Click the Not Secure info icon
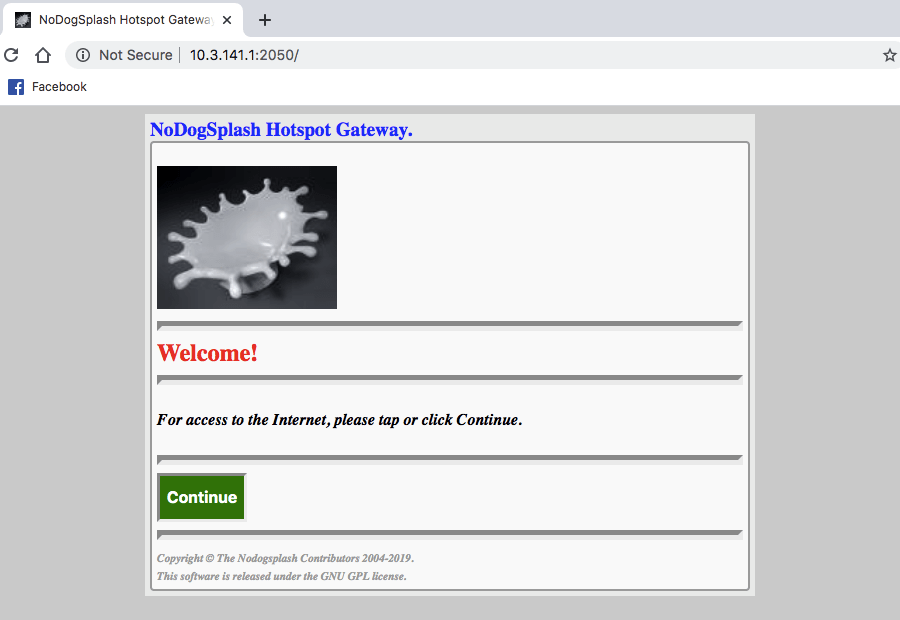Viewport: 900px width, 620px height. point(82,55)
